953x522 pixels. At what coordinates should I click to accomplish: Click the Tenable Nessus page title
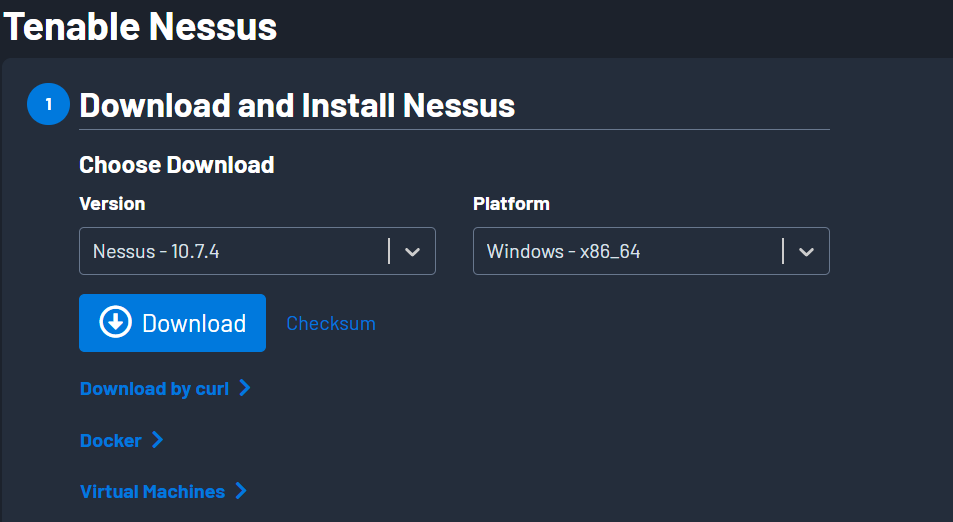[140, 27]
